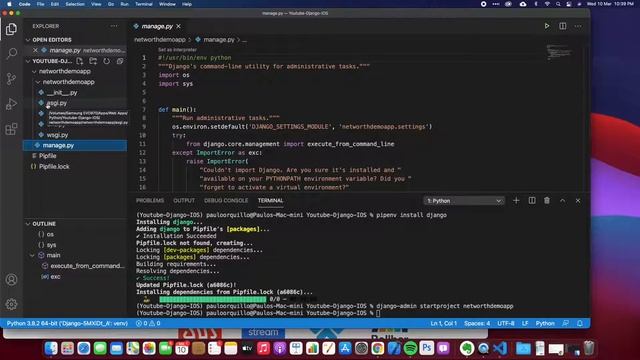Select the manage.py editor tab

pyautogui.click(x=157, y=26)
